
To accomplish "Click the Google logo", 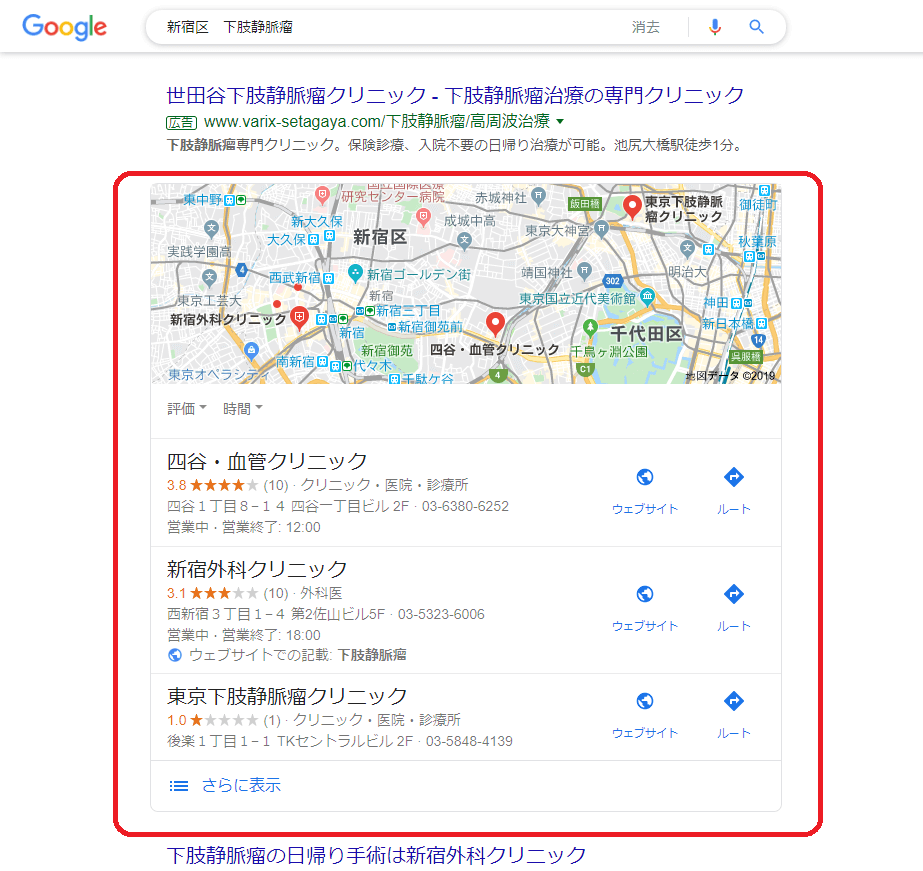I will [64, 27].
